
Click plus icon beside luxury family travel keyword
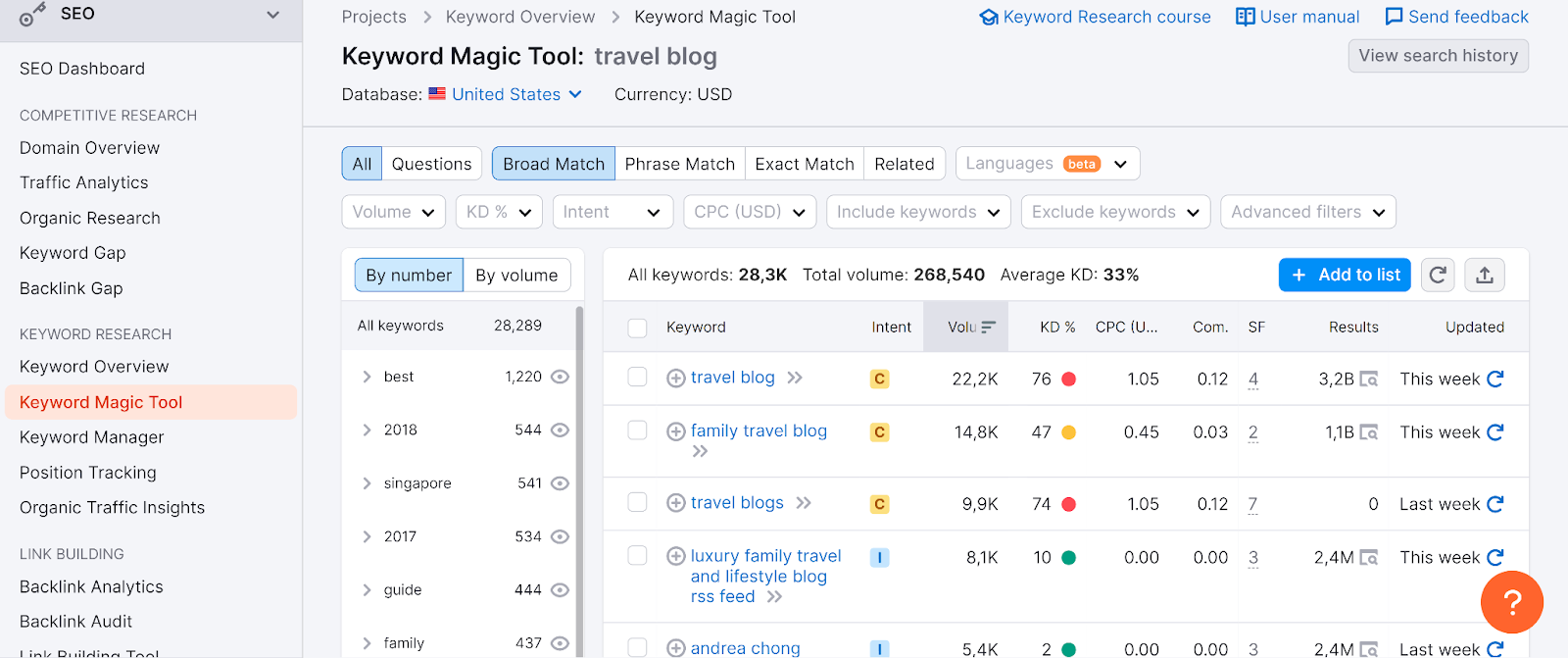click(x=676, y=556)
